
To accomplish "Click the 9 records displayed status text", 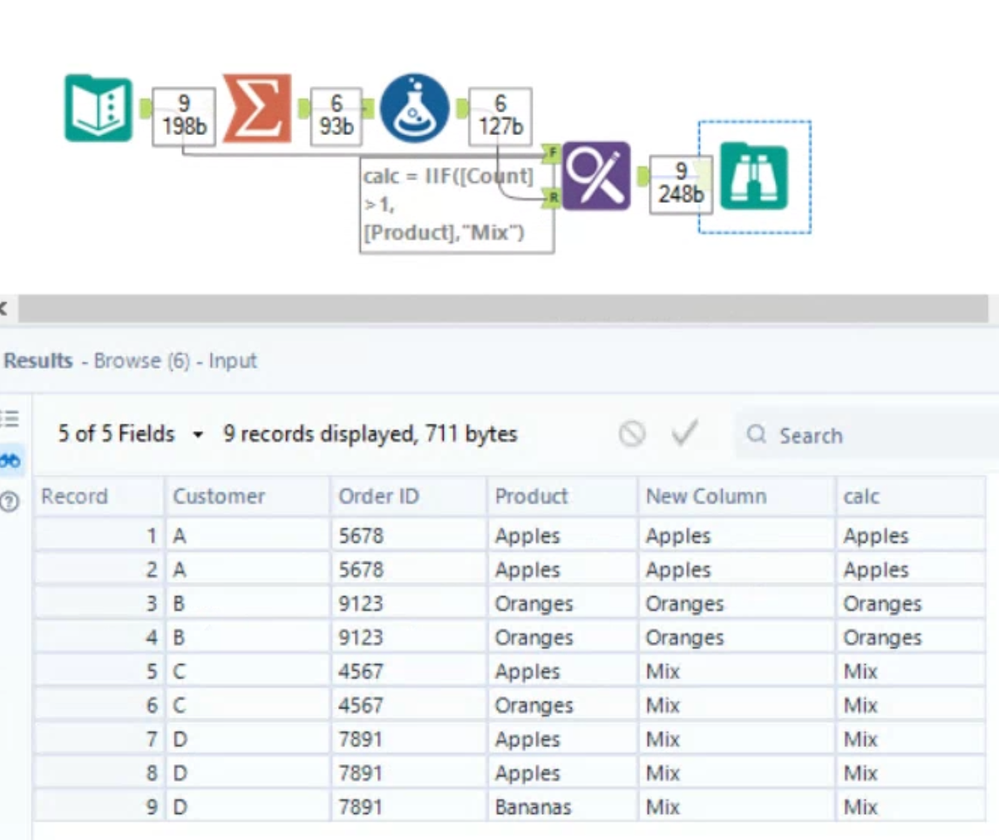I will 370,434.
